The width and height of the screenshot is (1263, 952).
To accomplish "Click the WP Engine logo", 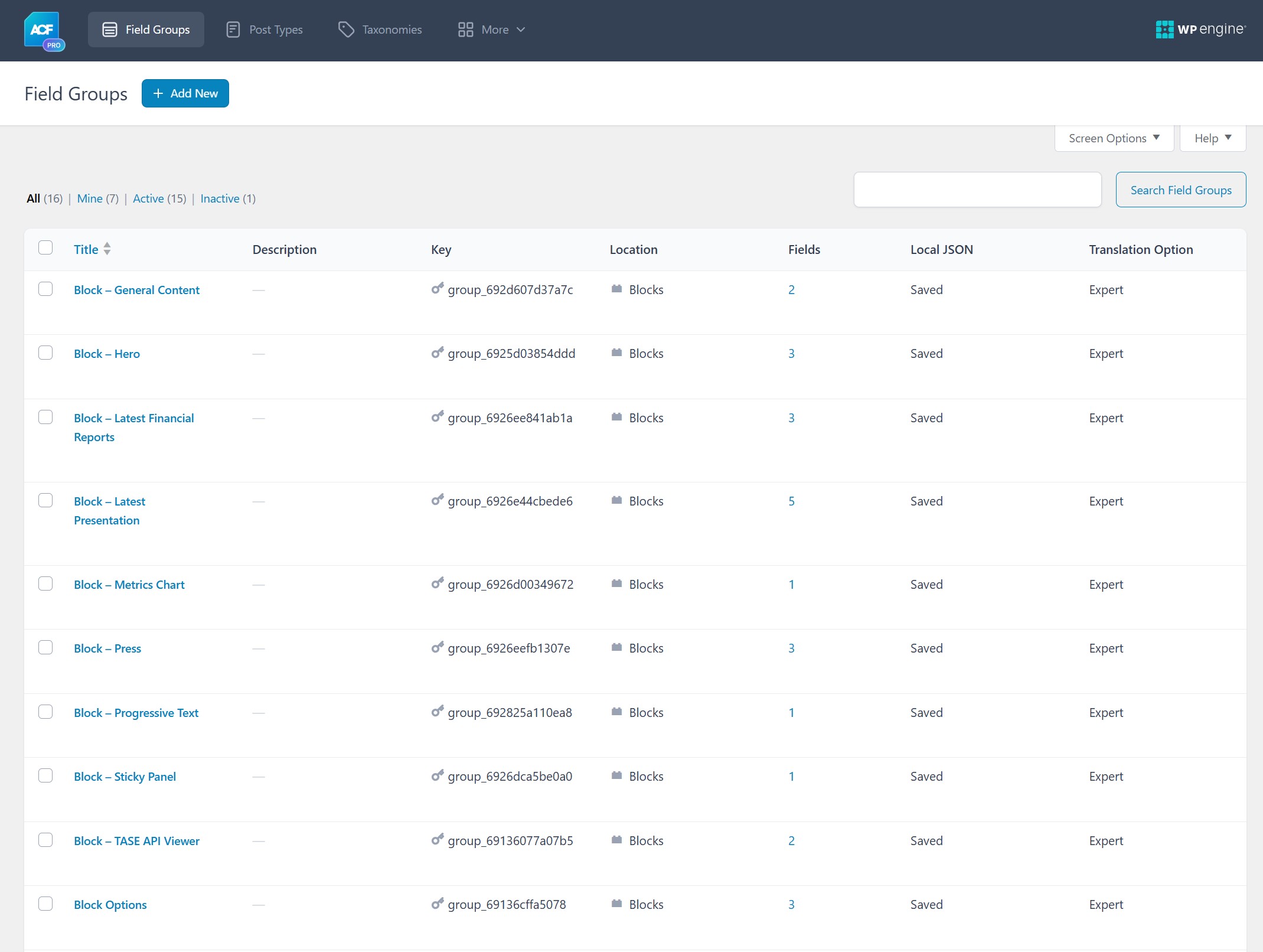I will tap(1200, 30).
